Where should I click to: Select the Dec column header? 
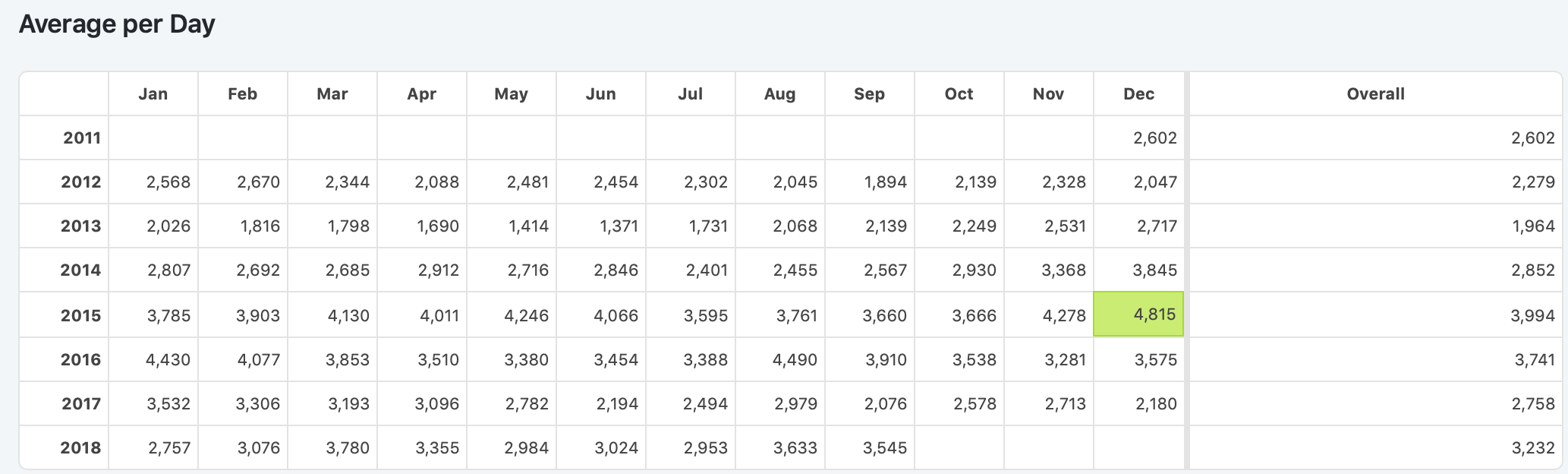[x=1138, y=94]
